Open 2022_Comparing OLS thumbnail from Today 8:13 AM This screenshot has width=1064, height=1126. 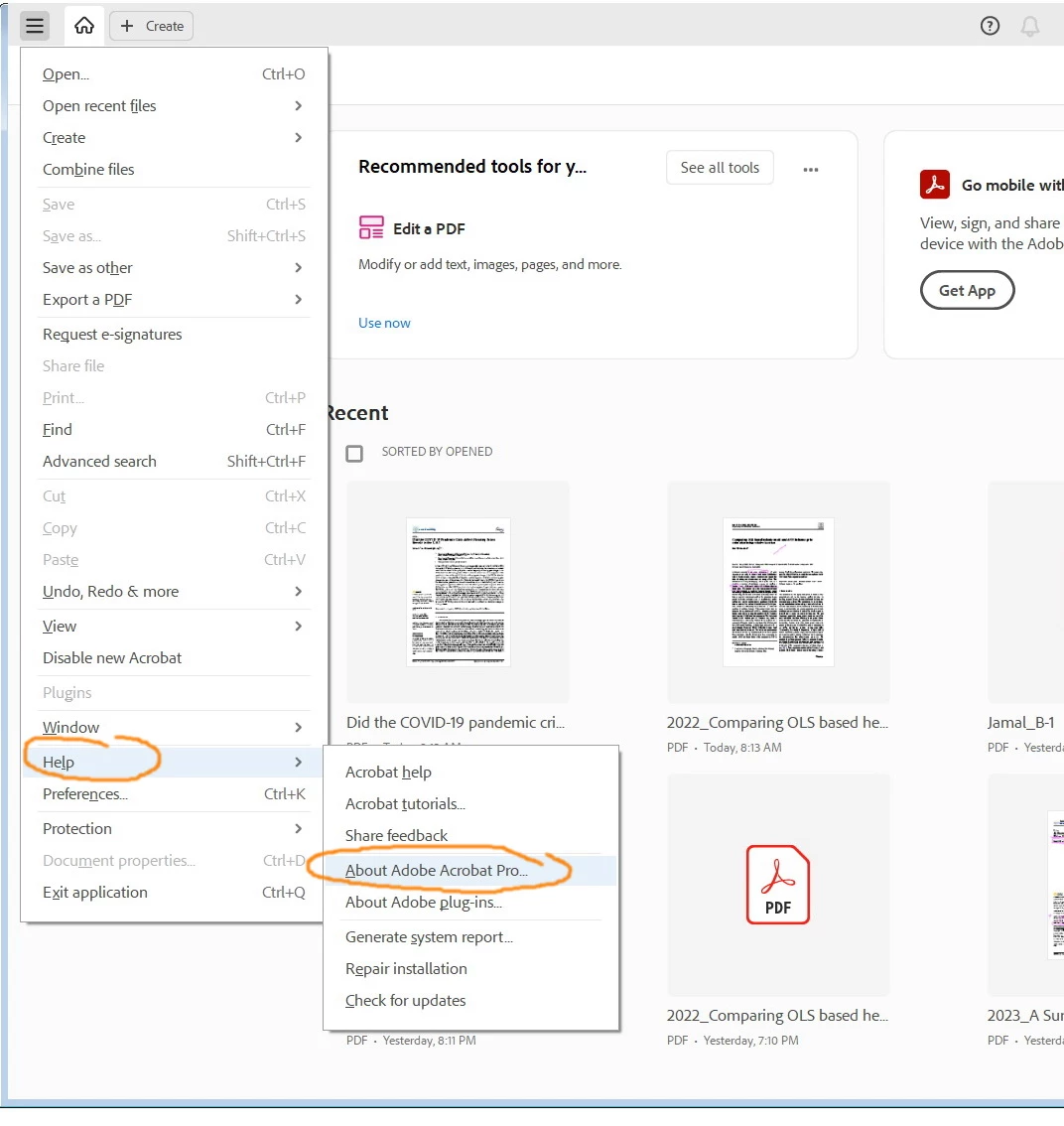[778, 592]
